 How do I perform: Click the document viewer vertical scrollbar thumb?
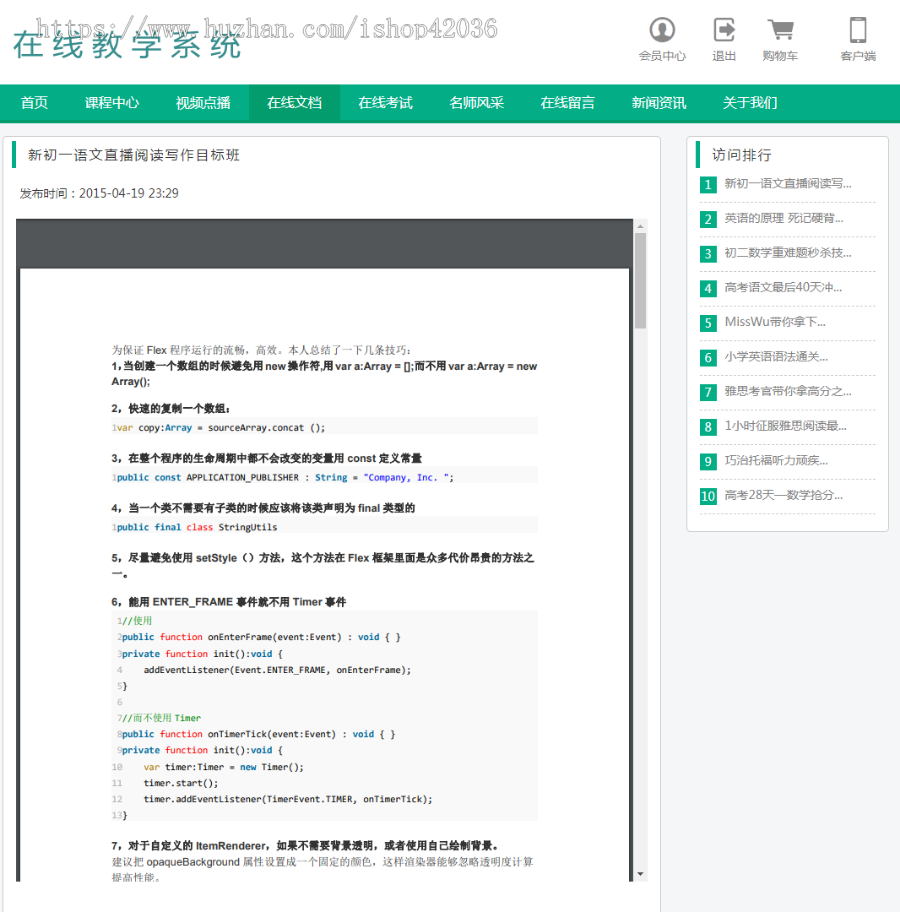[640, 281]
